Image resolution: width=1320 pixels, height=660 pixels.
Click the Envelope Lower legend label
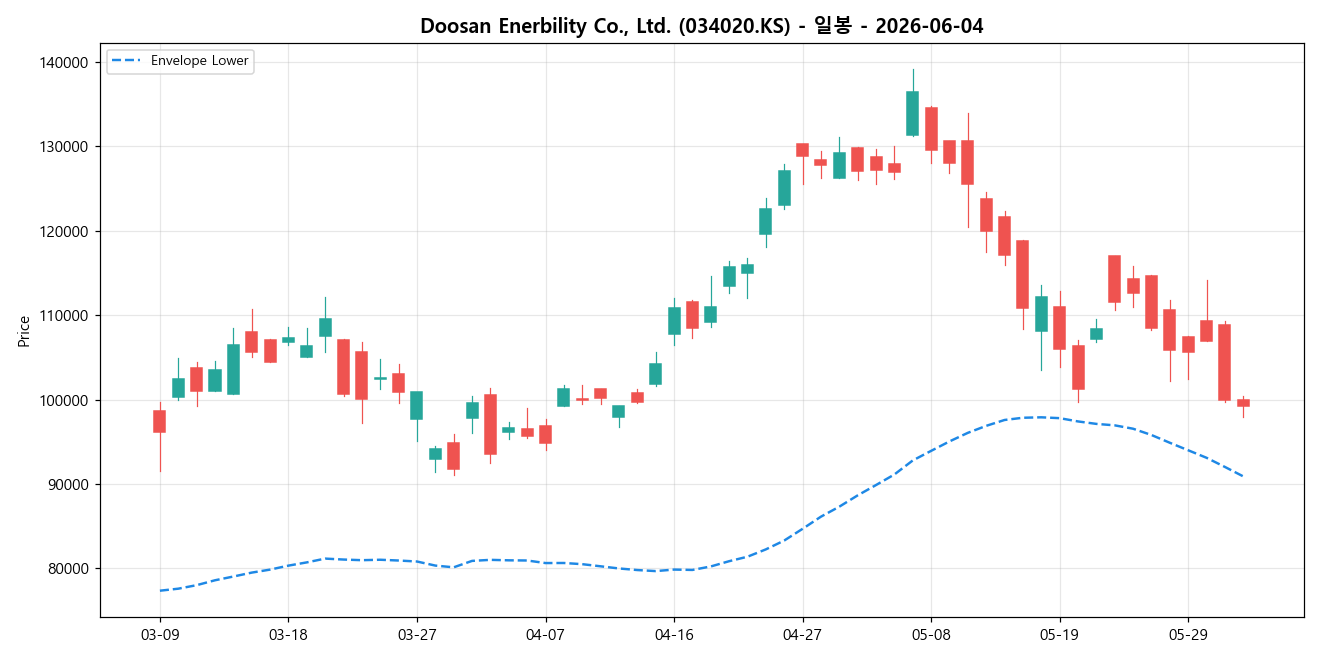(200, 61)
